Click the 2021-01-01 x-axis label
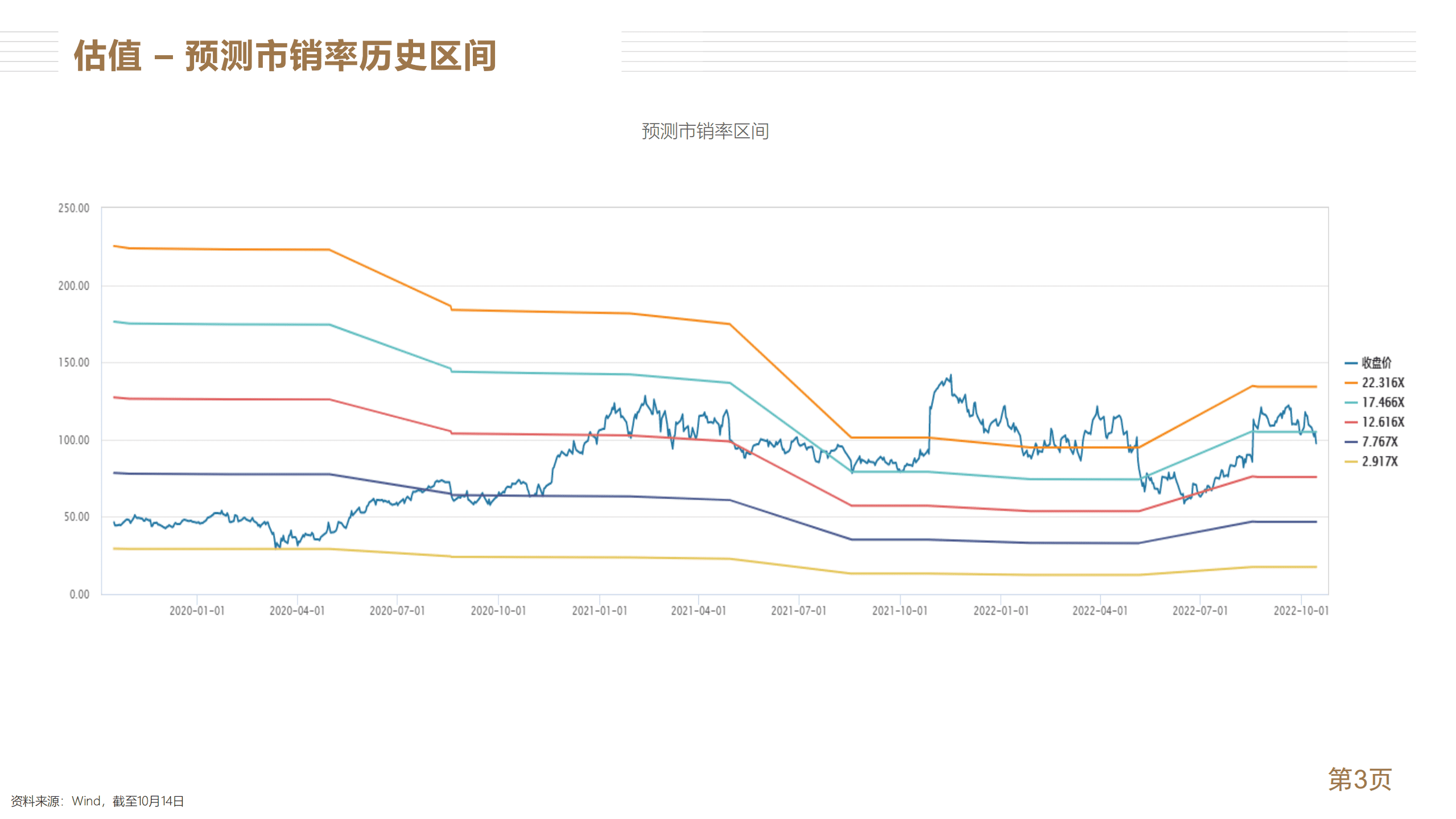This screenshot has width=1456, height=819. click(599, 611)
